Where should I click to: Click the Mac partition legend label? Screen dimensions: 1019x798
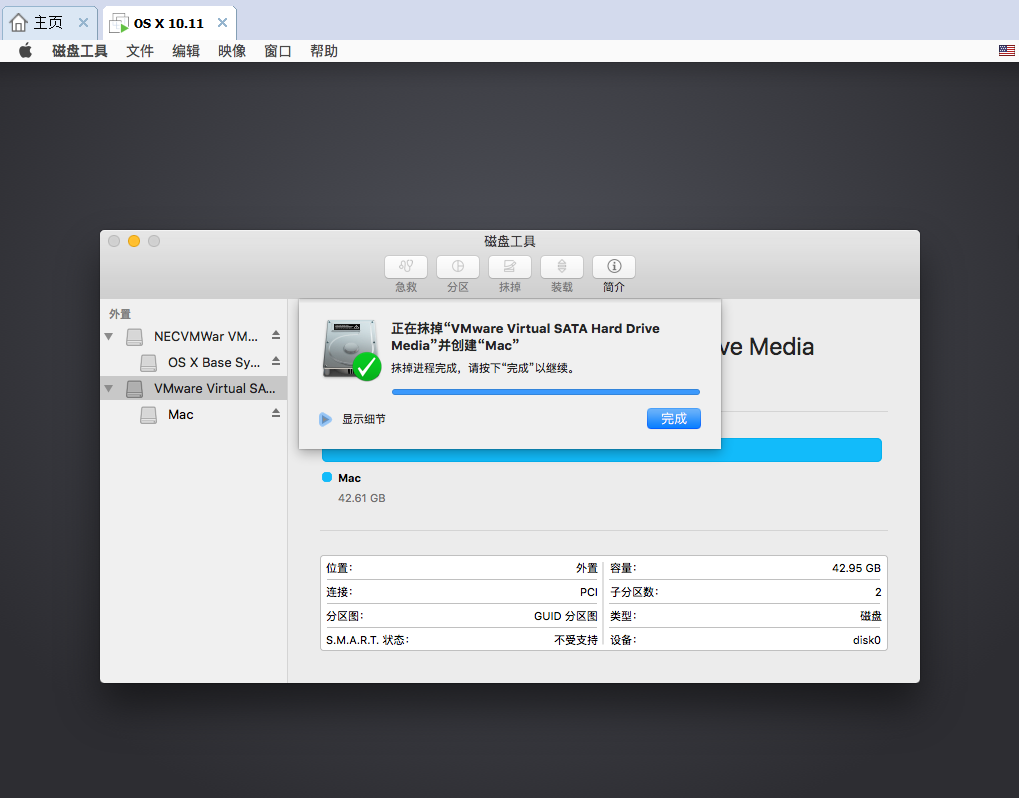click(x=350, y=478)
